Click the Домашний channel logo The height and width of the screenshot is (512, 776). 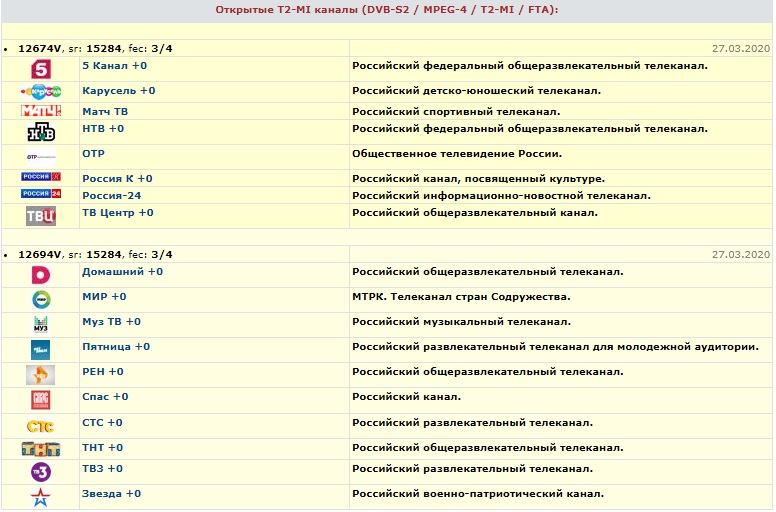pos(41,275)
